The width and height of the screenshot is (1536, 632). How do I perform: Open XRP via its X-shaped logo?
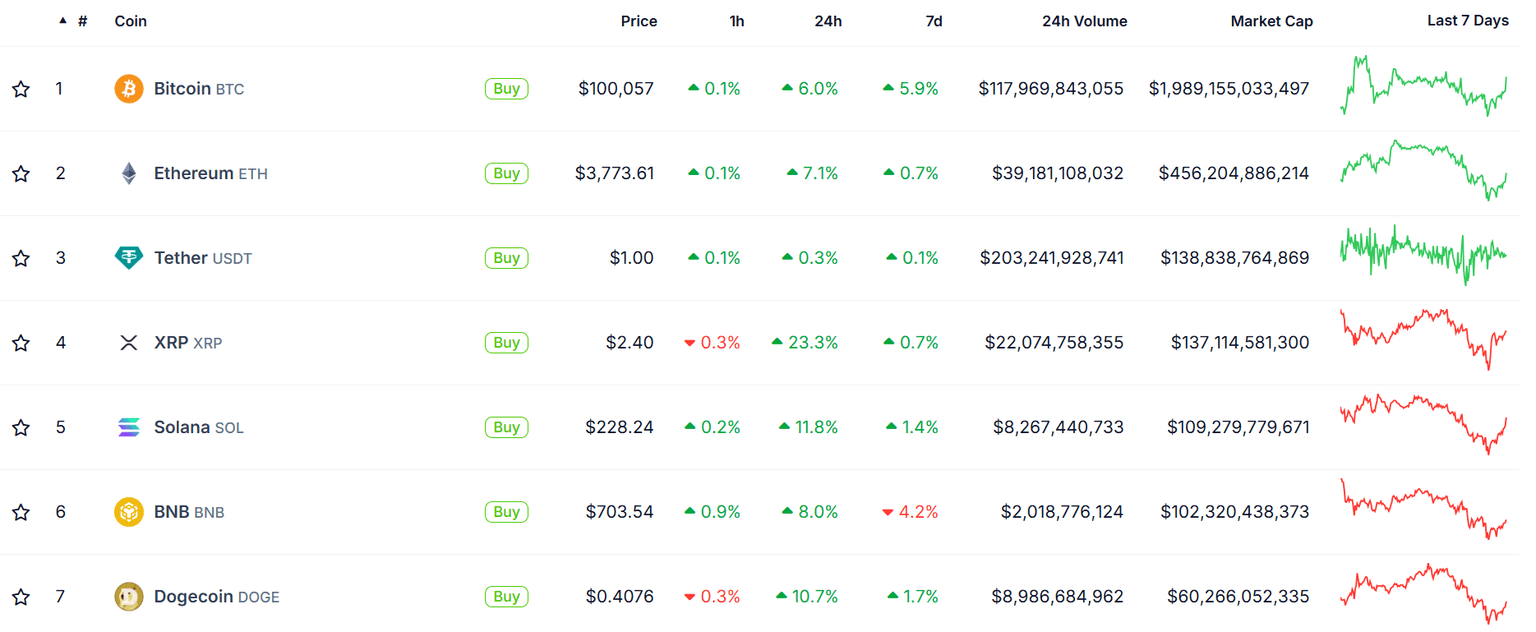pos(128,342)
